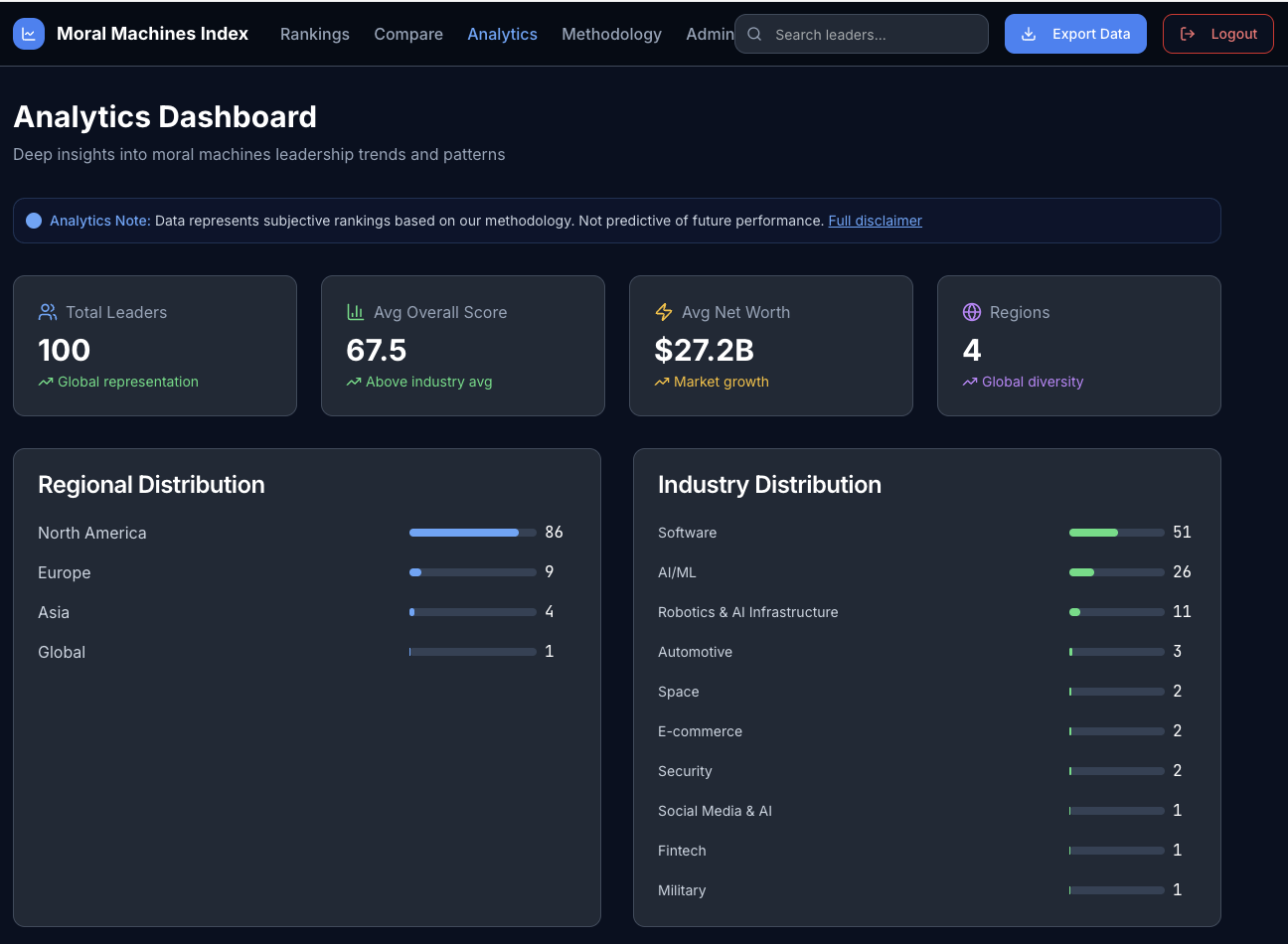Click the Fintech industry label

point(682,851)
